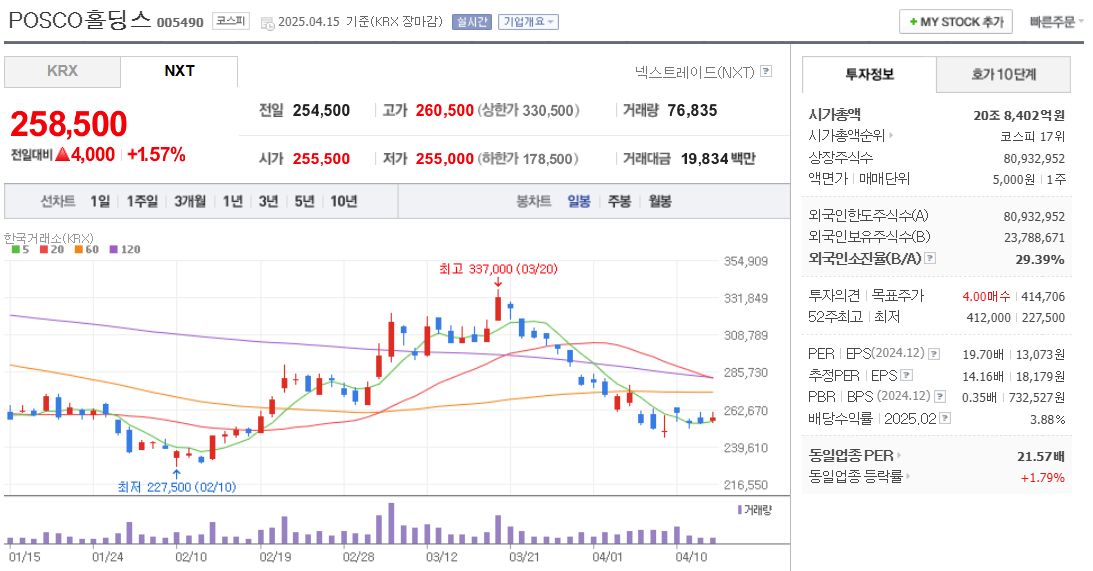Open help icon next to 외국인소진율(B/A)
Screen dimensions: 1093x571
tap(930, 258)
